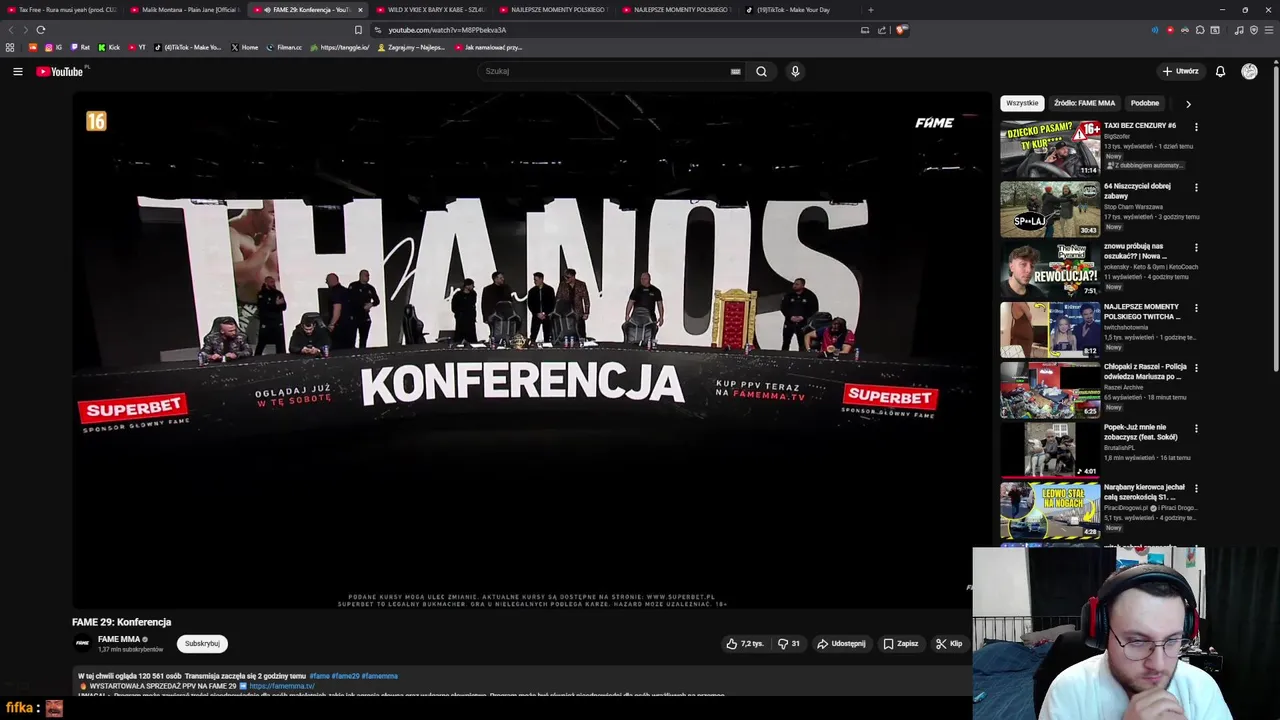Close the FAME 29: Konferencja tab
Image resolution: width=1280 pixels, height=720 pixels.
pos(360,10)
